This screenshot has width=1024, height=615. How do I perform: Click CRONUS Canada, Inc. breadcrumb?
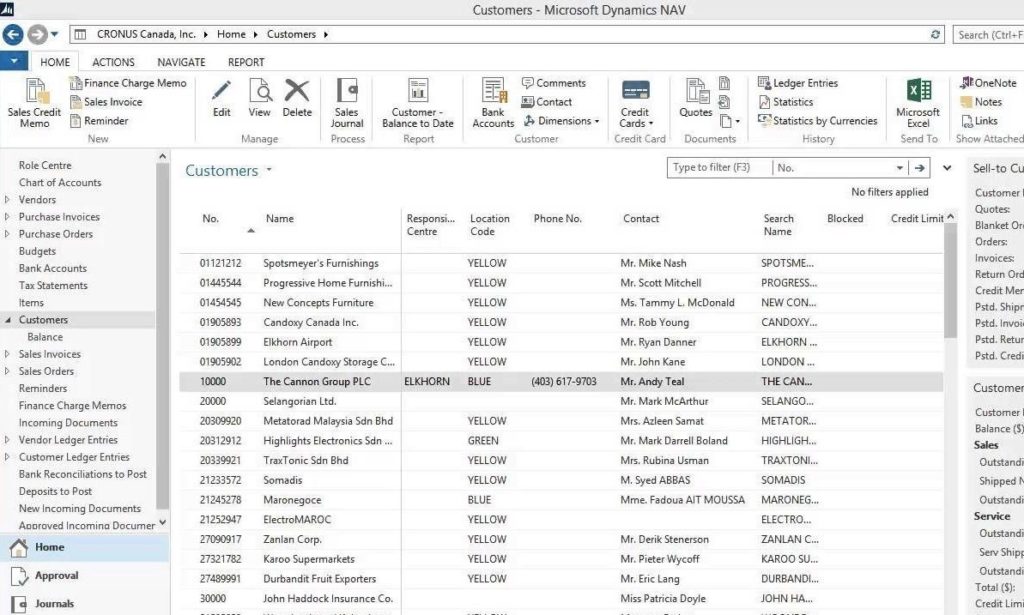[x=146, y=35]
